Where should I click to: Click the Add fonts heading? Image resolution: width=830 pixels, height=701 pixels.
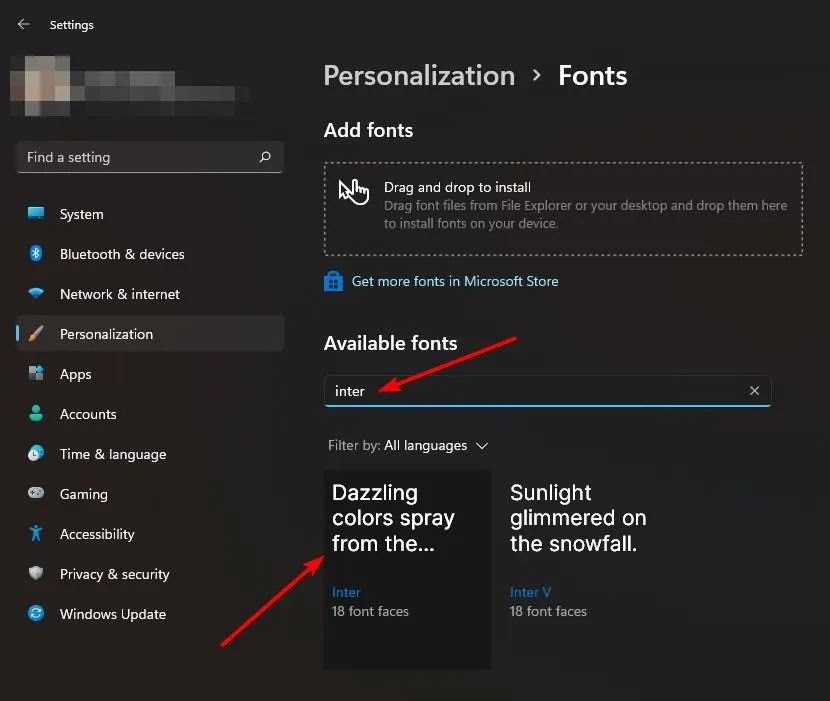click(368, 130)
